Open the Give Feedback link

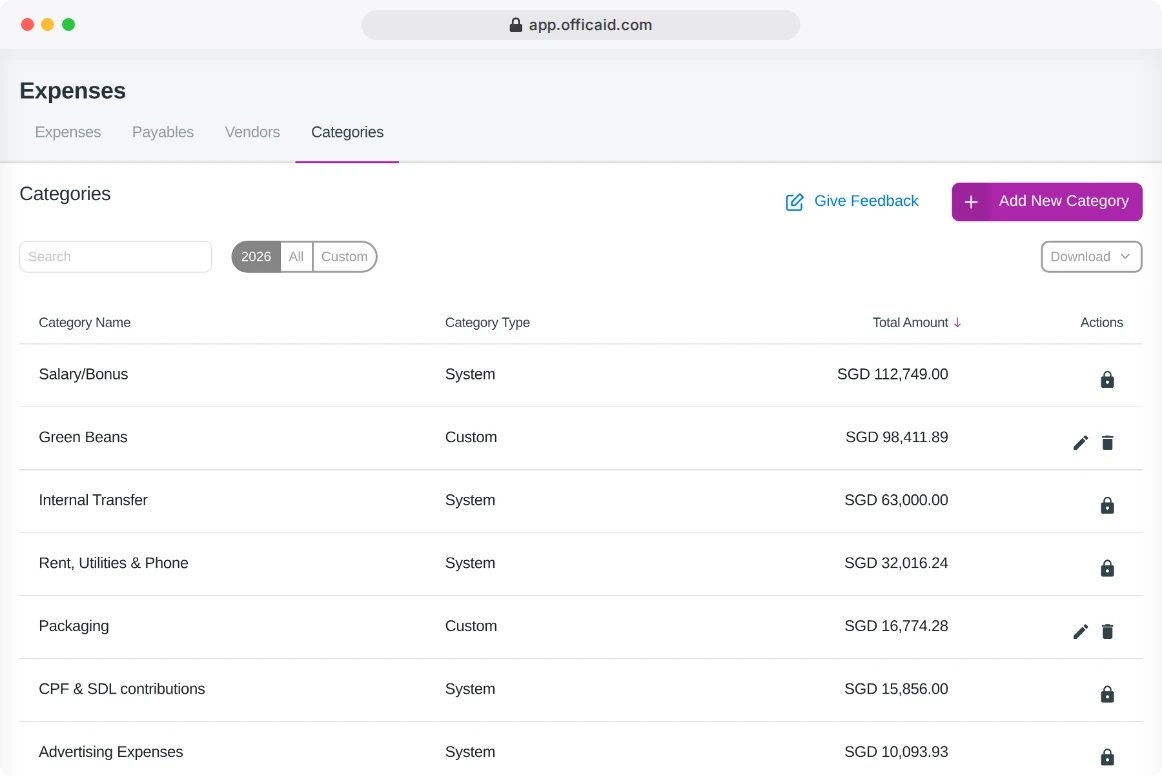point(851,201)
